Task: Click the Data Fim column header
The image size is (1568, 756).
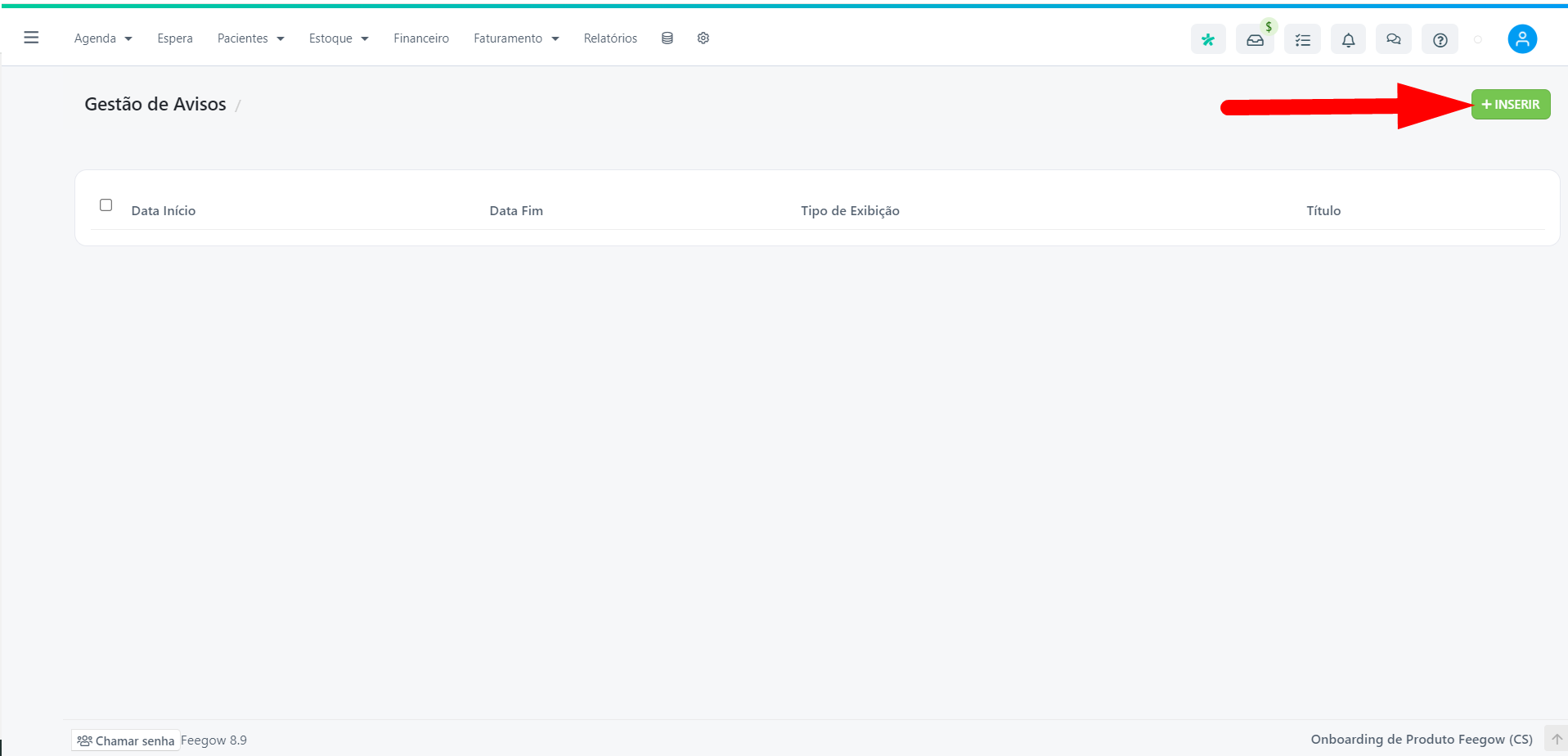Action: pyautogui.click(x=516, y=211)
